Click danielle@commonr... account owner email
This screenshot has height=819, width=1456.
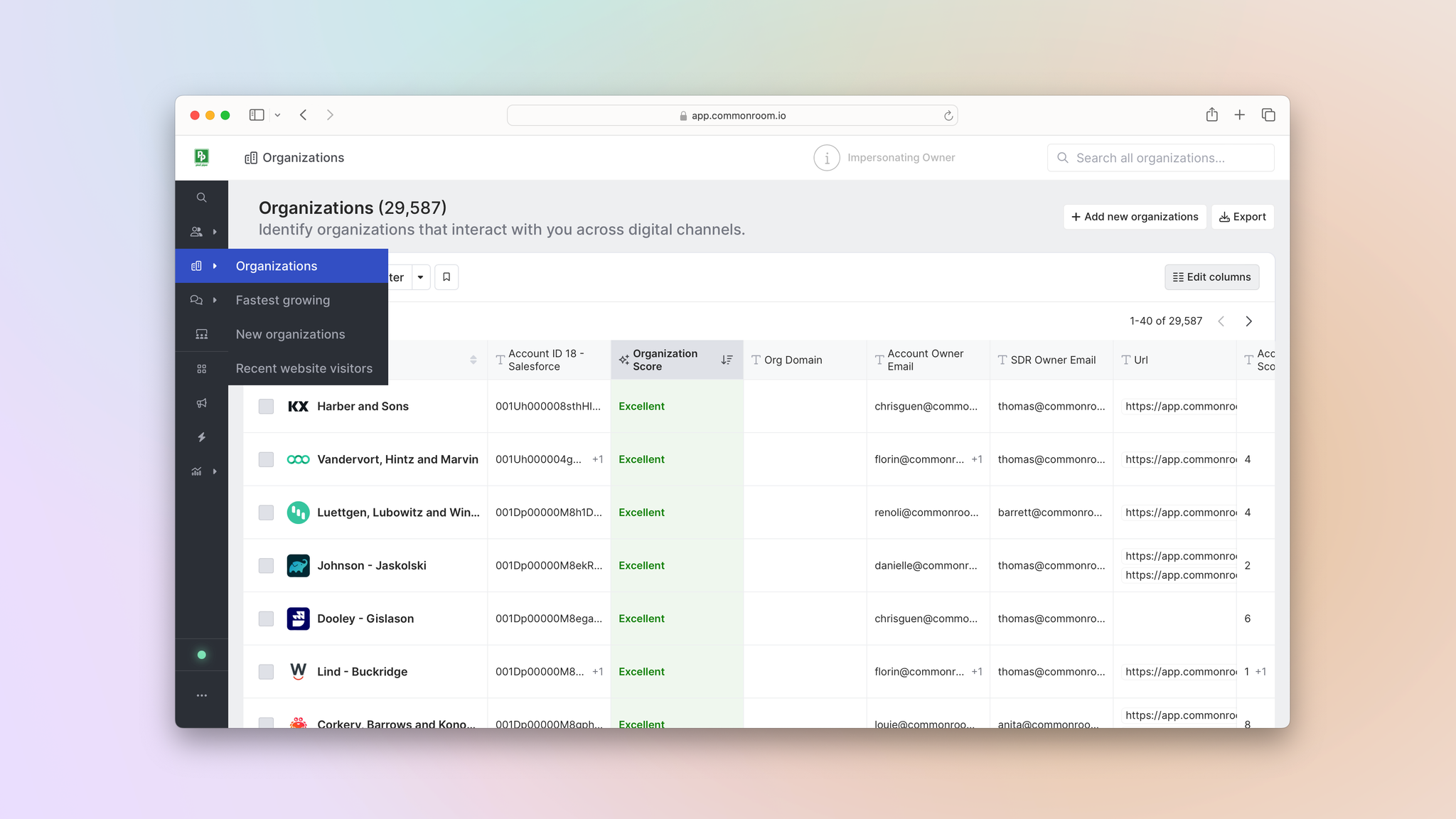click(x=926, y=565)
